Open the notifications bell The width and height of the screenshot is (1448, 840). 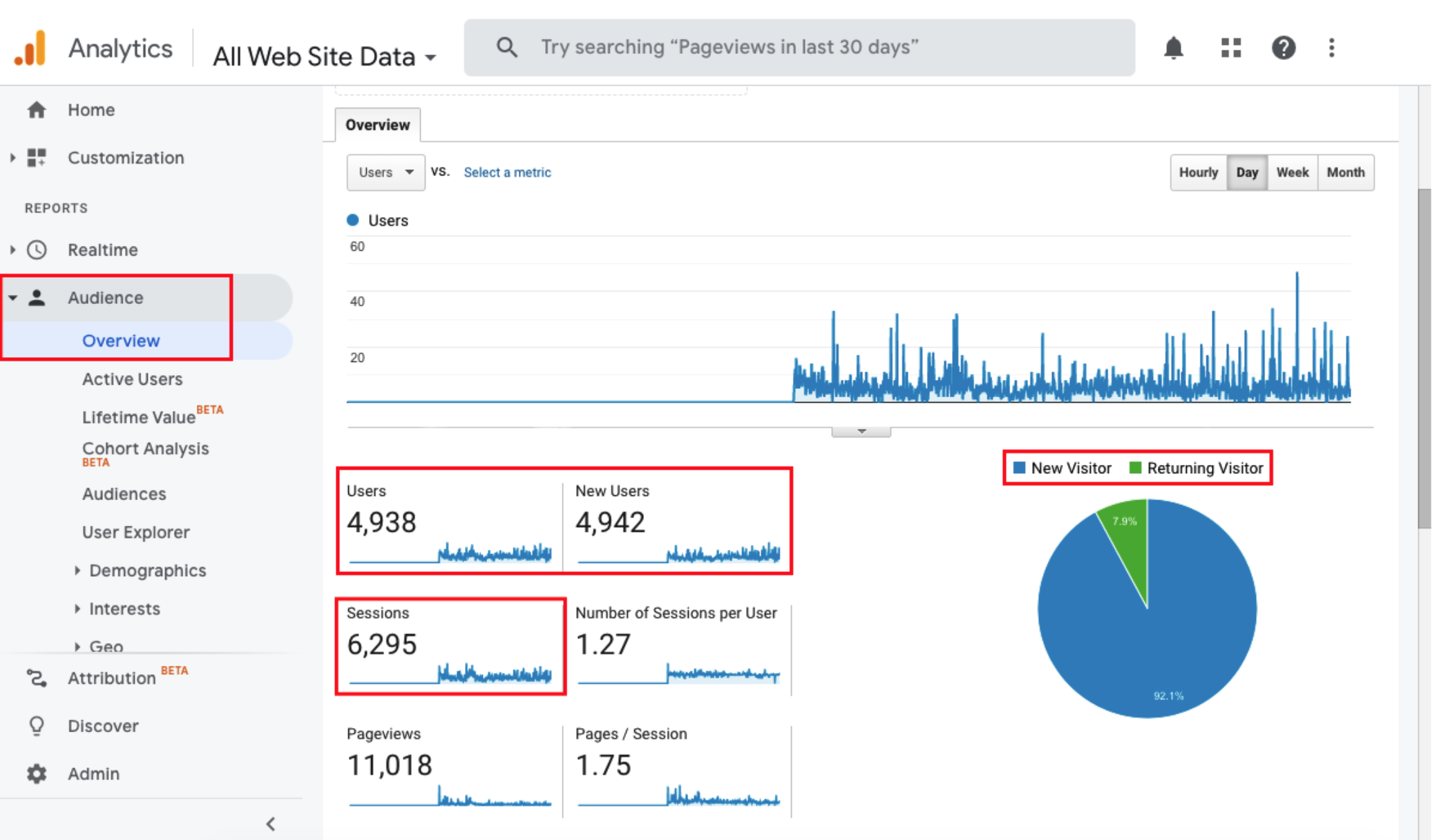point(1174,47)
